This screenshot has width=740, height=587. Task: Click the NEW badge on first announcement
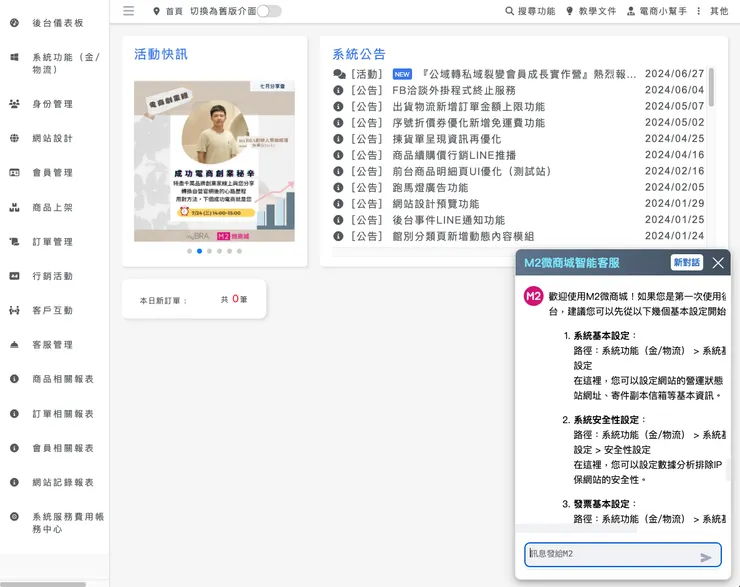click(402, 74)
